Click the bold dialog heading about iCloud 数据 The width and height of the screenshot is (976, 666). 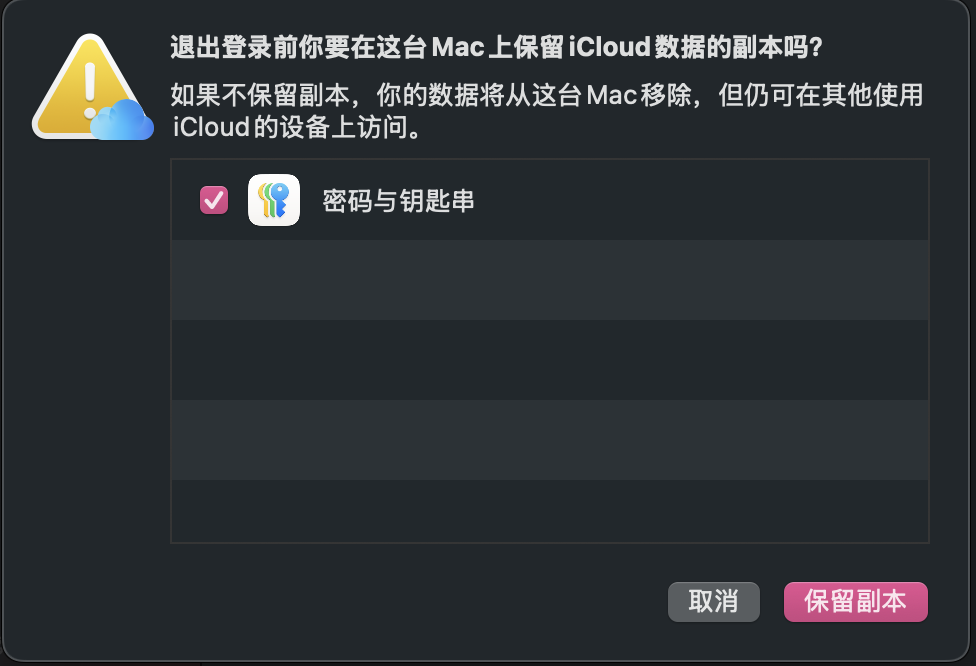click(497, 47)
